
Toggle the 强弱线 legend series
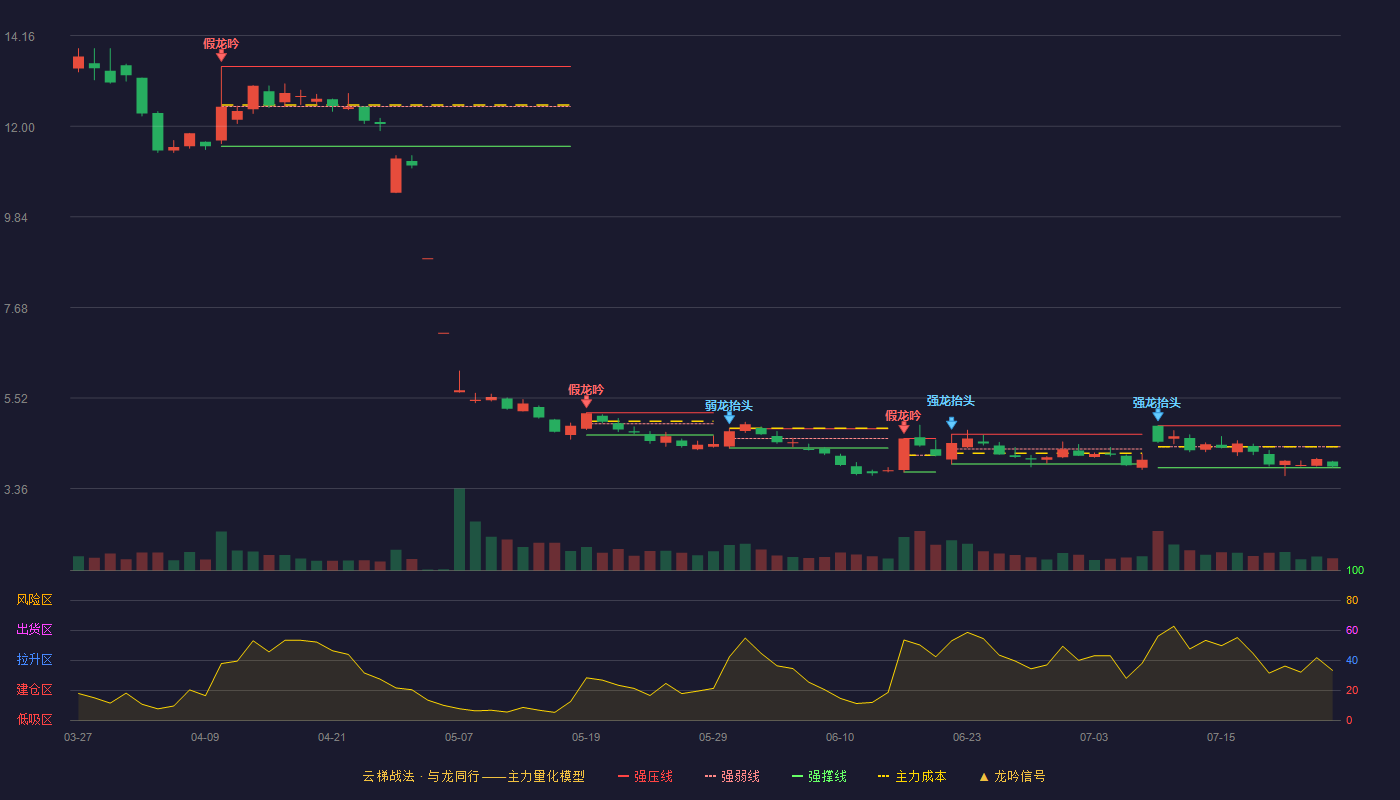[732, 776]
